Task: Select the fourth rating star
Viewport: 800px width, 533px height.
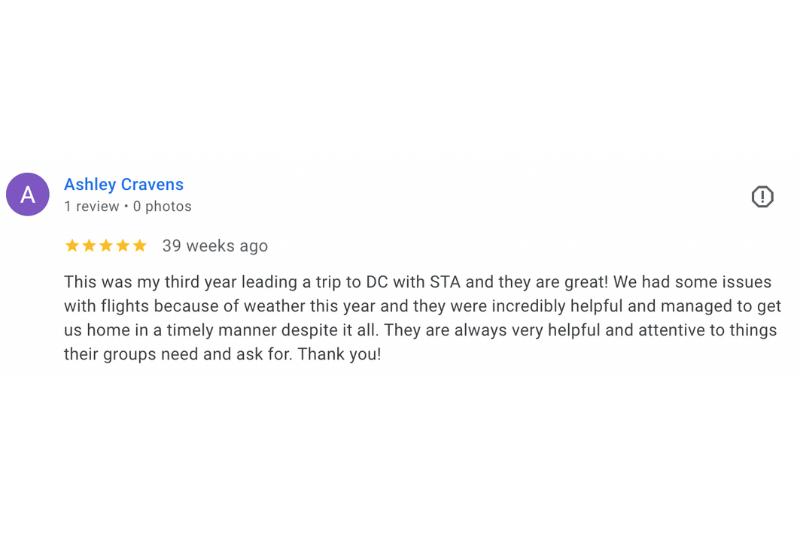Action: pyautogui.click(x=123, y=246)
